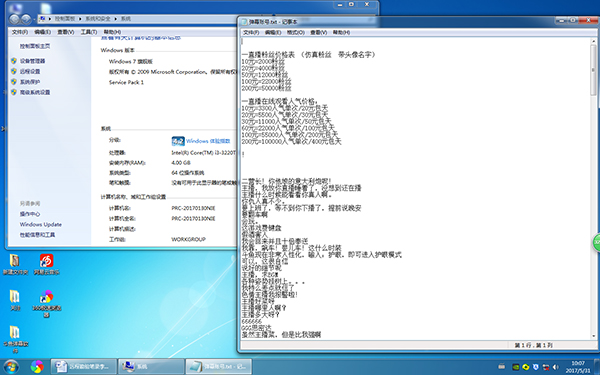Open the 设备管理器 link in the sidebar
This screenshot has height=375, width=600.
click(x=33, y=61)
